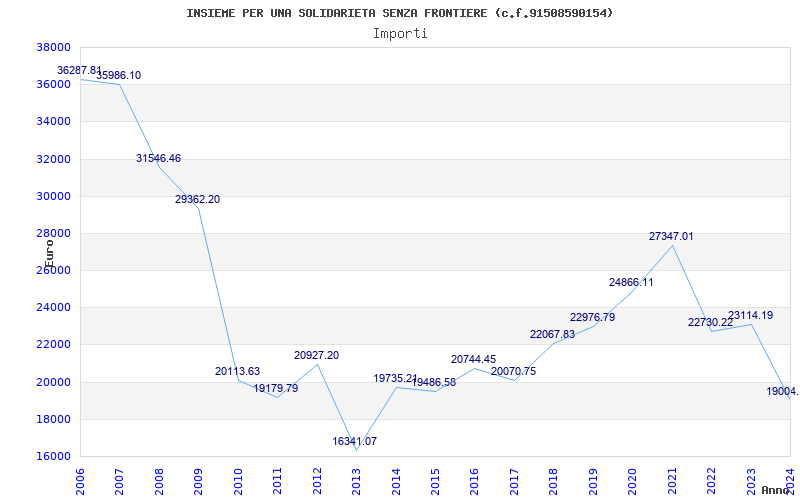This screenshot has height=500, width=800.
Task: Click the 27347.01 peak label
Action: [671, 237]
